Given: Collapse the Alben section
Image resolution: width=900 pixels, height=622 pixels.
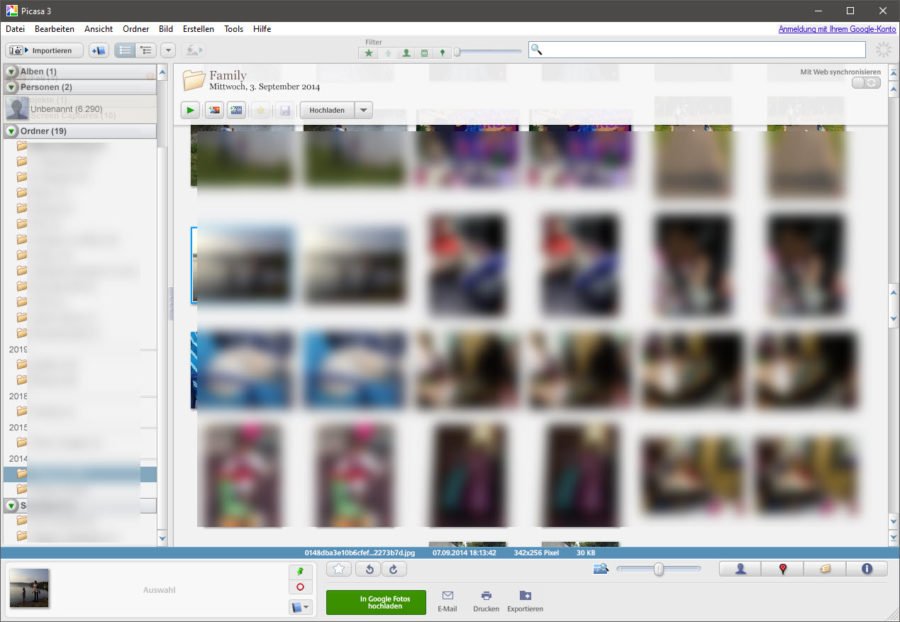Looking at the screenshot, I should point(11,72).
